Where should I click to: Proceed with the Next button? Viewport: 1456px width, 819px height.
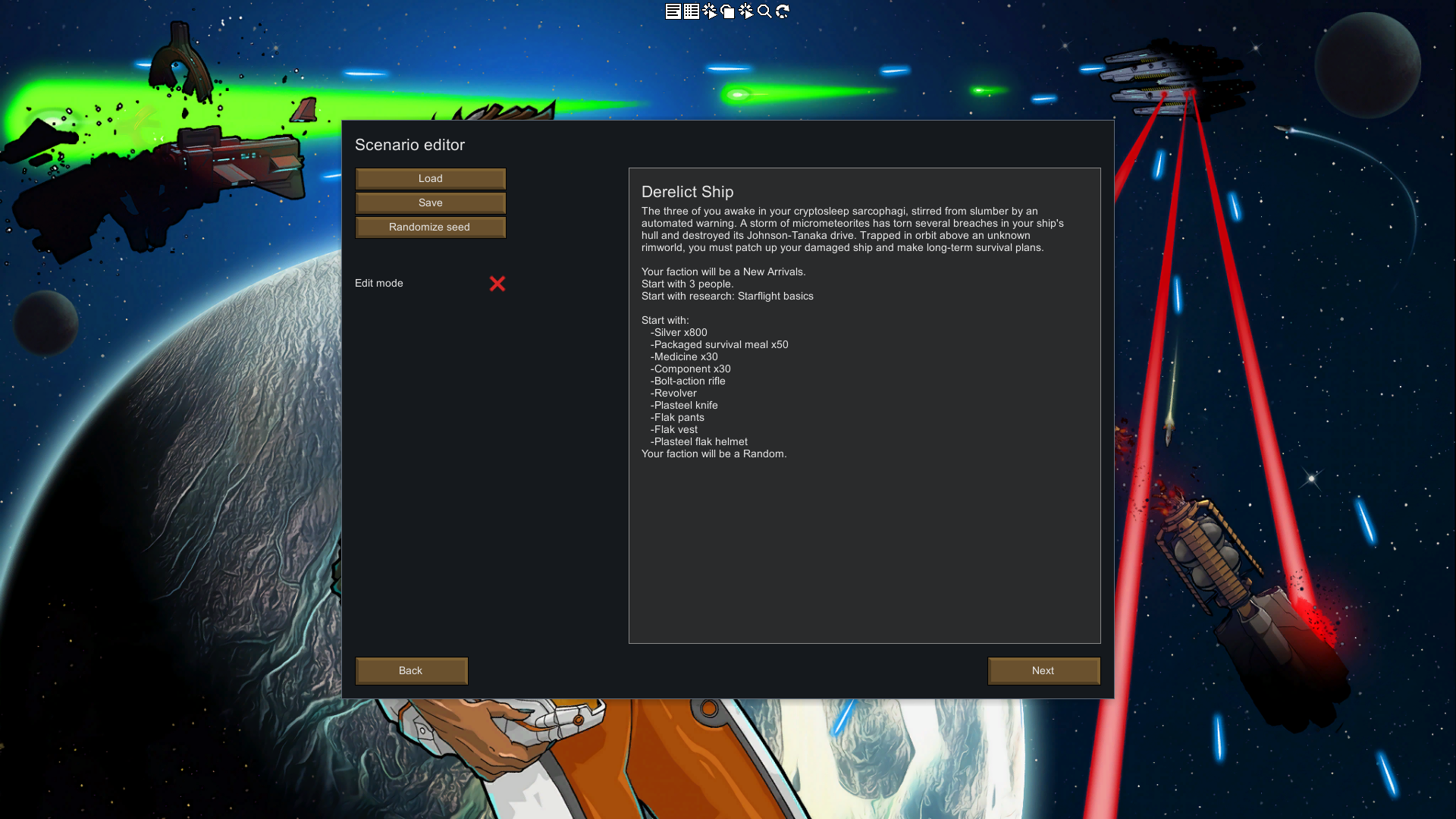point(1044,671)
